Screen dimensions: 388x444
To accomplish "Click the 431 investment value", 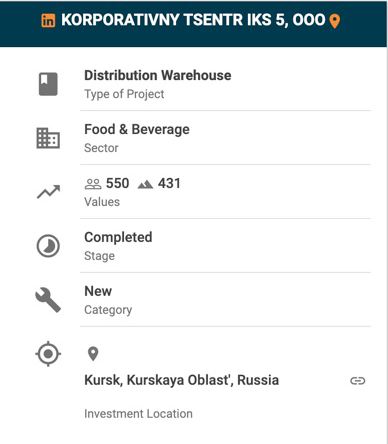I will pos(169,183).
